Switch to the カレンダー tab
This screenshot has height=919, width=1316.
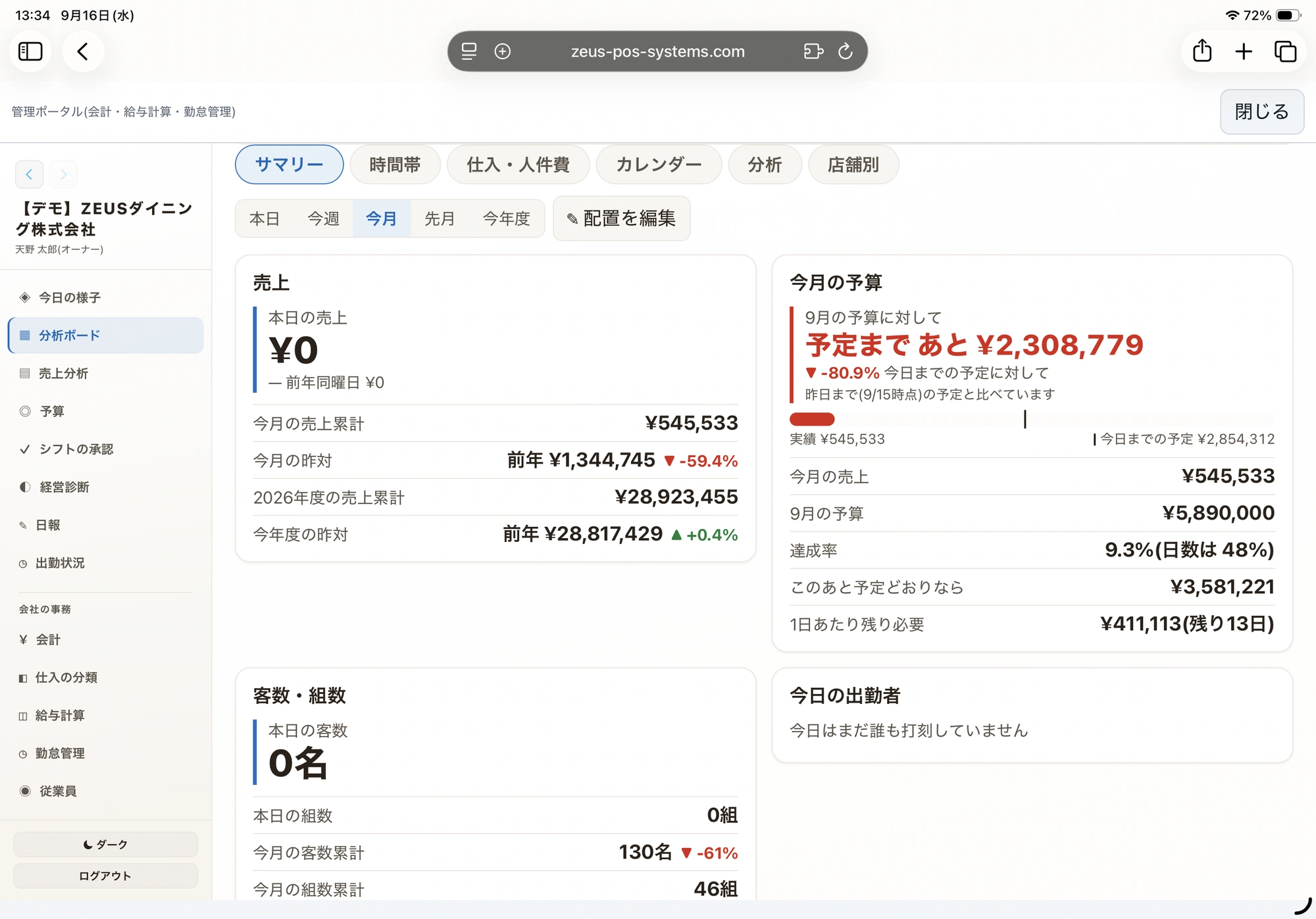tap(659, 164)
